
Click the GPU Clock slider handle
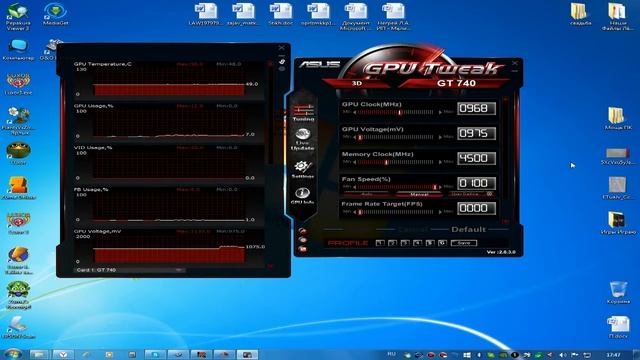click(x=400, y=112)
